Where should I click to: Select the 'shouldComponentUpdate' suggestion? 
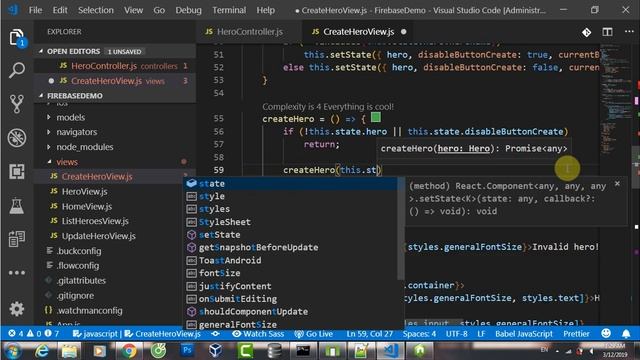pyautogui.click(x=291, y=311)
